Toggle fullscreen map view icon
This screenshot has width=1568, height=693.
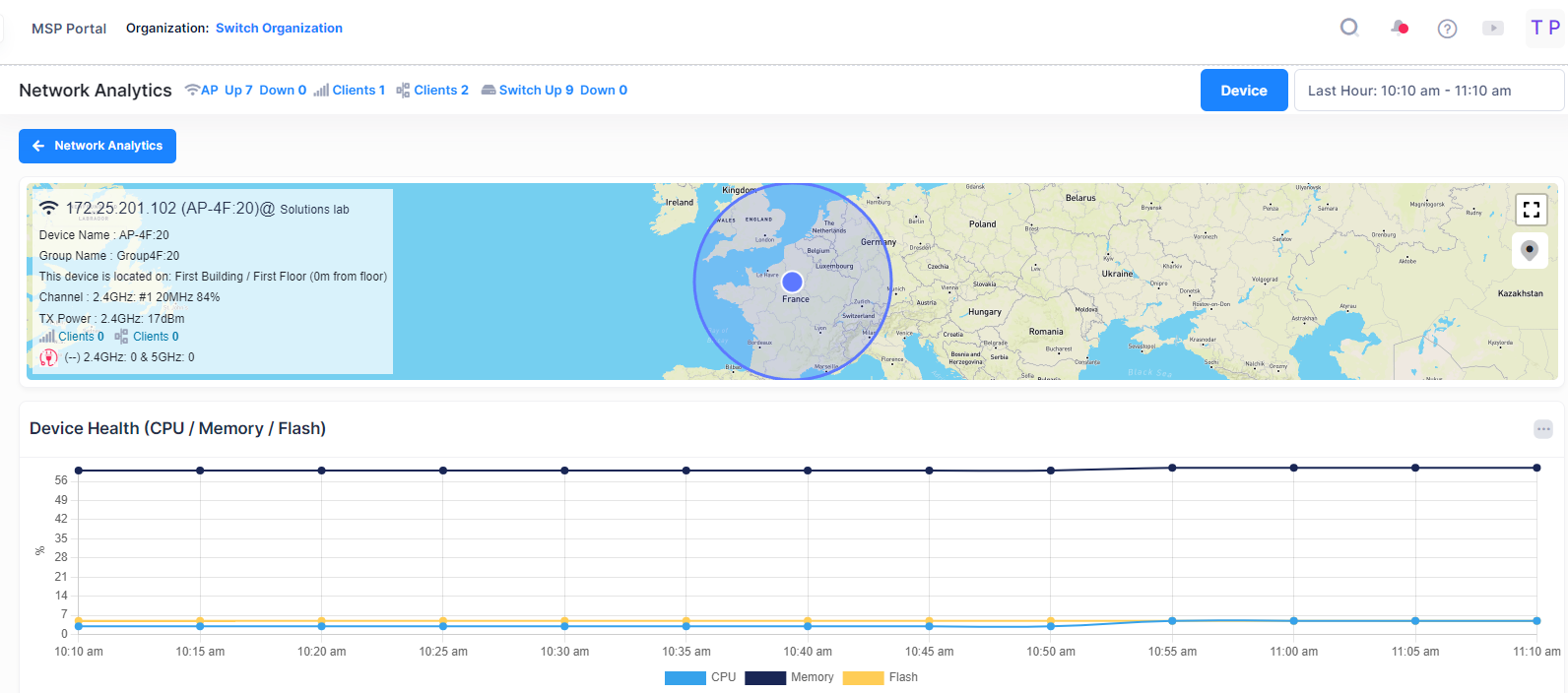[1531, 210]
